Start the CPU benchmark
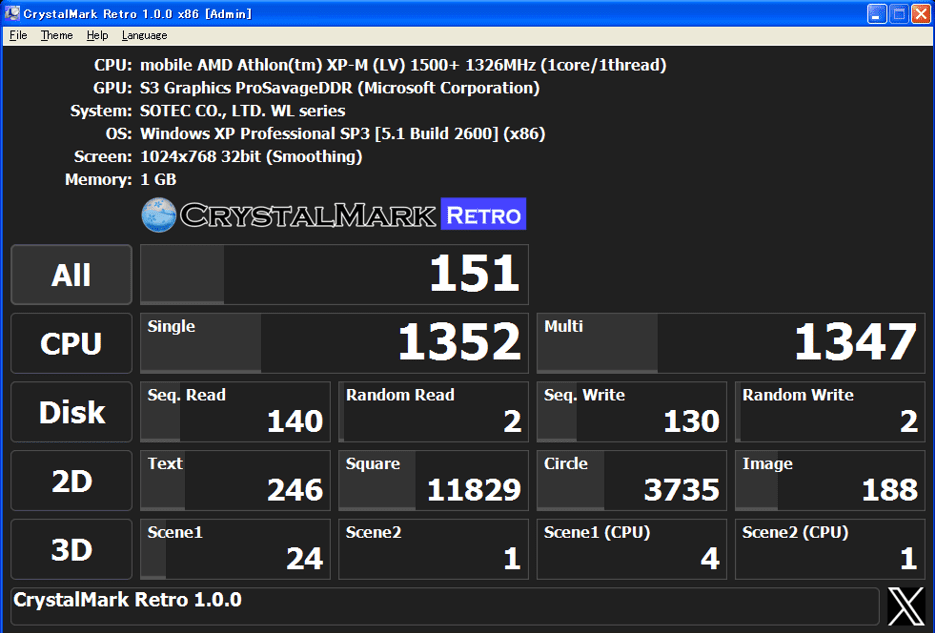This screenshot has width=935, height=633. coord(72,343)
